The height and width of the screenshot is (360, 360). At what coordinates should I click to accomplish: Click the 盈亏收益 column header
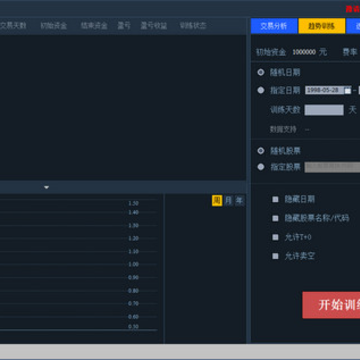click(154, 26)
